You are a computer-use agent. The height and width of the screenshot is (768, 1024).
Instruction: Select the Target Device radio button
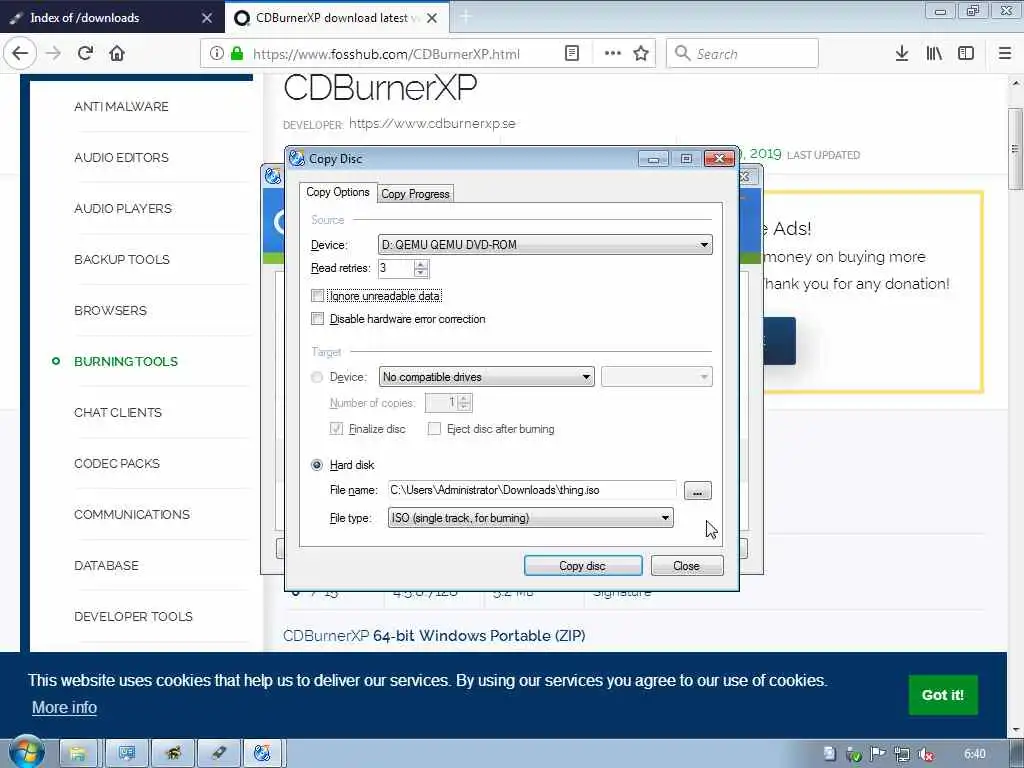(x=317, y=377)
